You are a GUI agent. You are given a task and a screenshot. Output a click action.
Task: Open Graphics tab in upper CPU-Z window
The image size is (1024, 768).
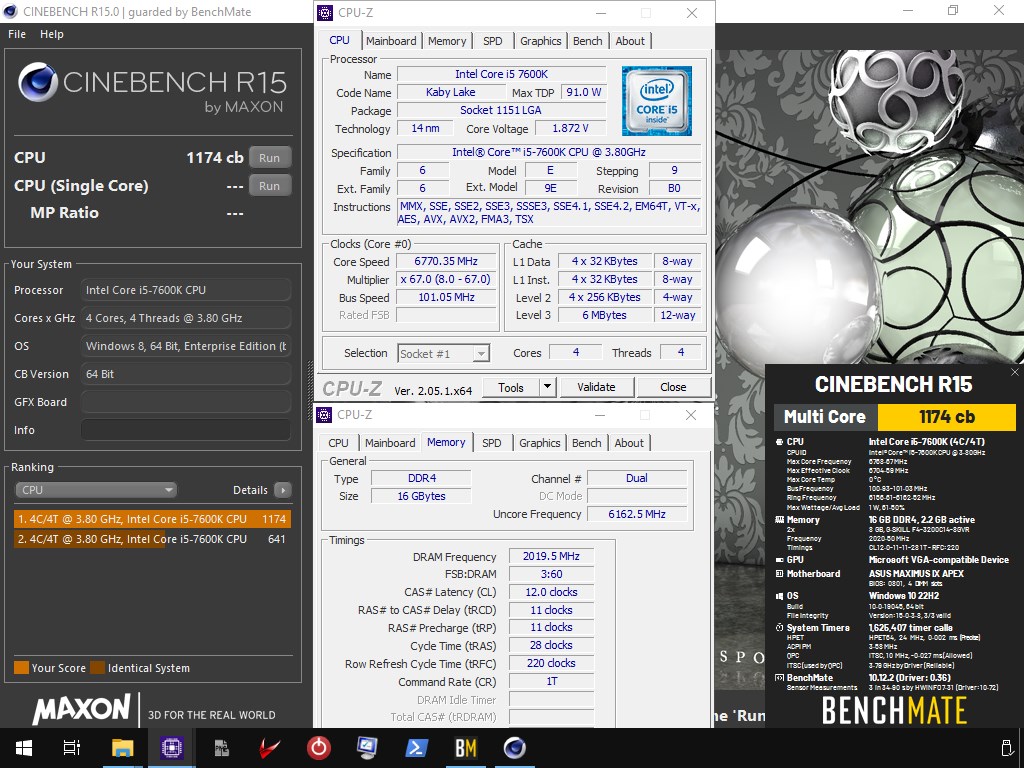pos(540,40)
